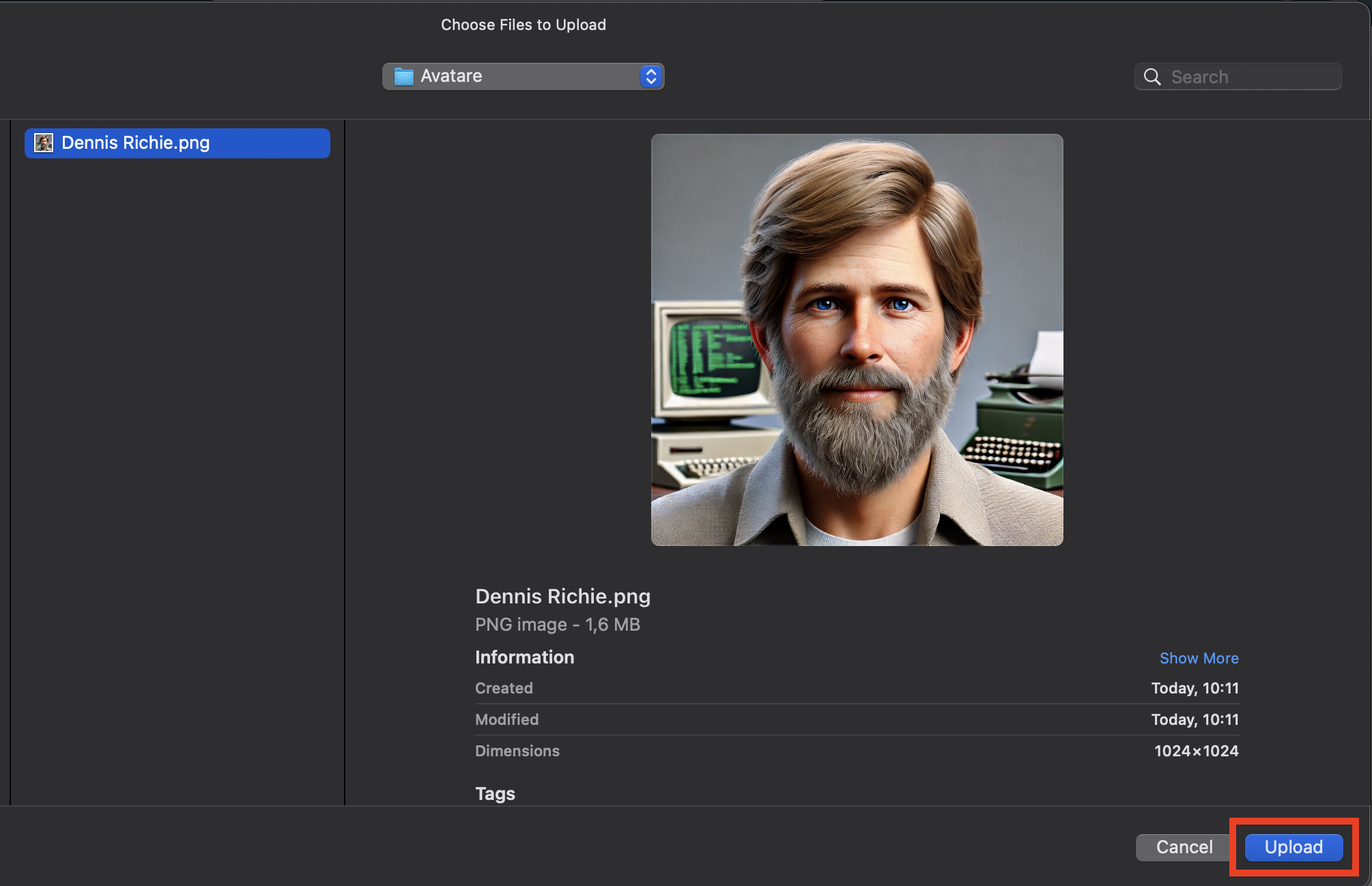Open the folder popup chevron arrows
This screenshot has height=886, width=1372.
[651, 76]
